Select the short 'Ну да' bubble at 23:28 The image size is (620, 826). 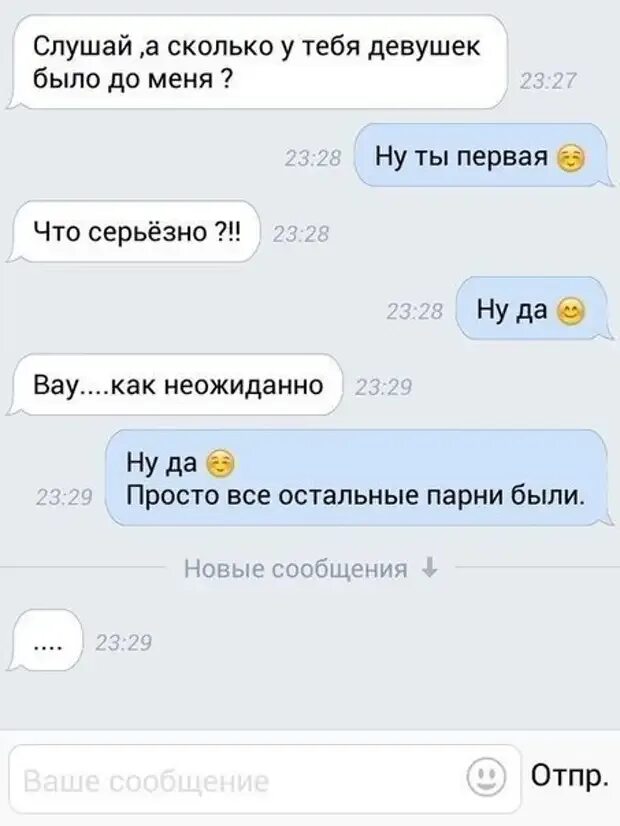[533, 309]
